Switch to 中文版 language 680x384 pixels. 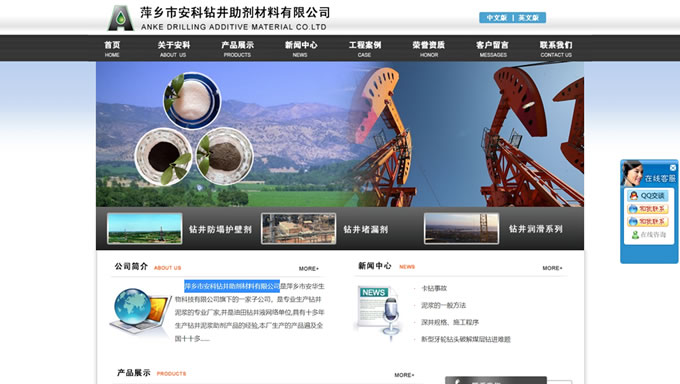497,18
